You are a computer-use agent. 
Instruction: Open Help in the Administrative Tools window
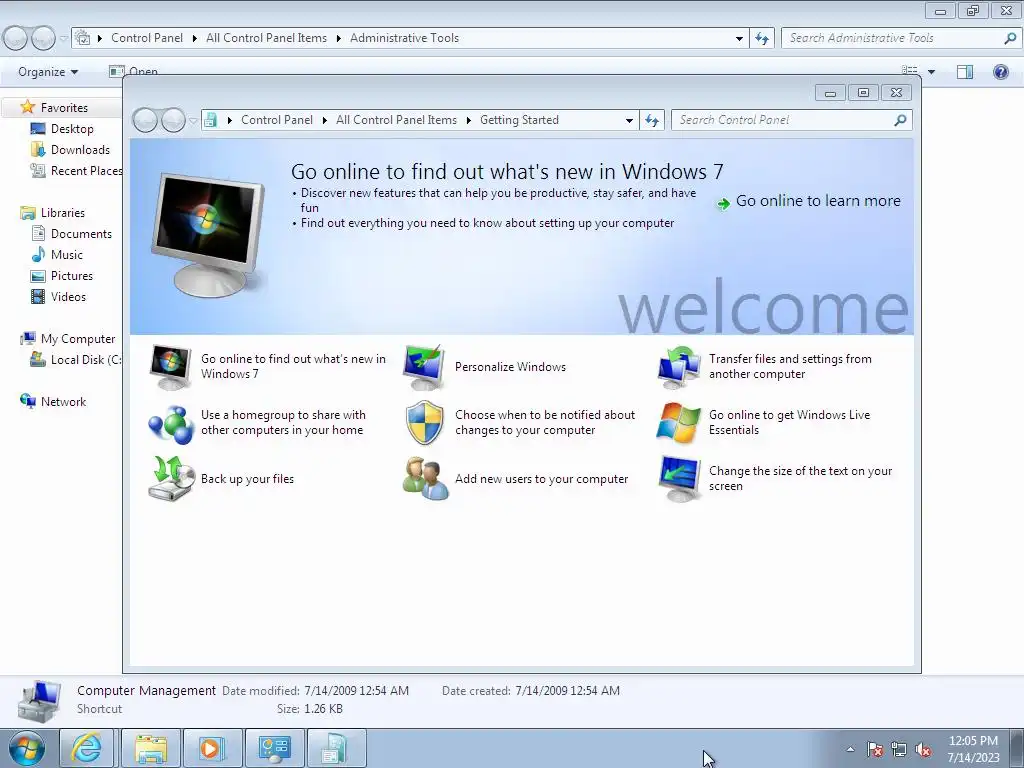(x=1000, y=72)
